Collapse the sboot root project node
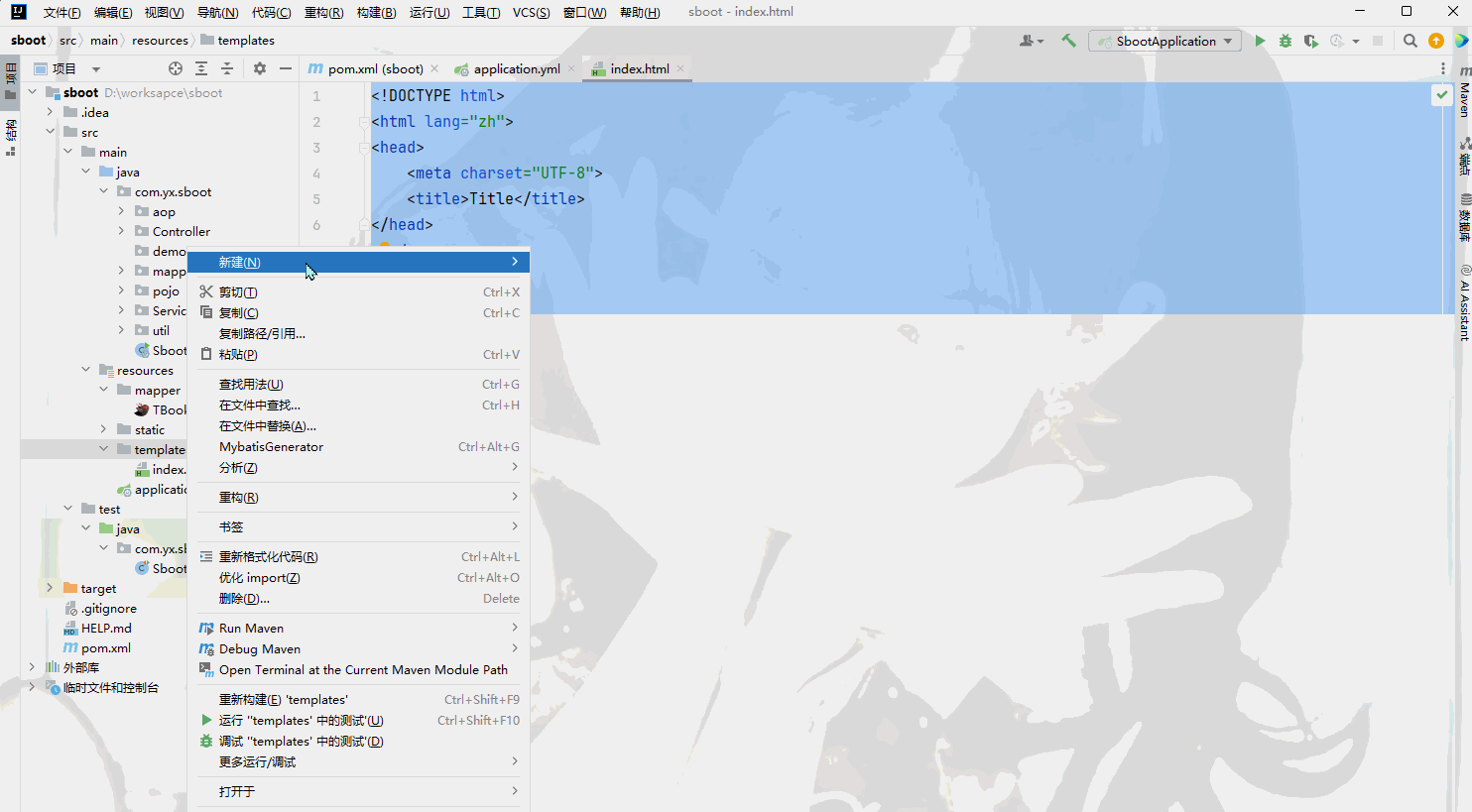 coord(33,92)
